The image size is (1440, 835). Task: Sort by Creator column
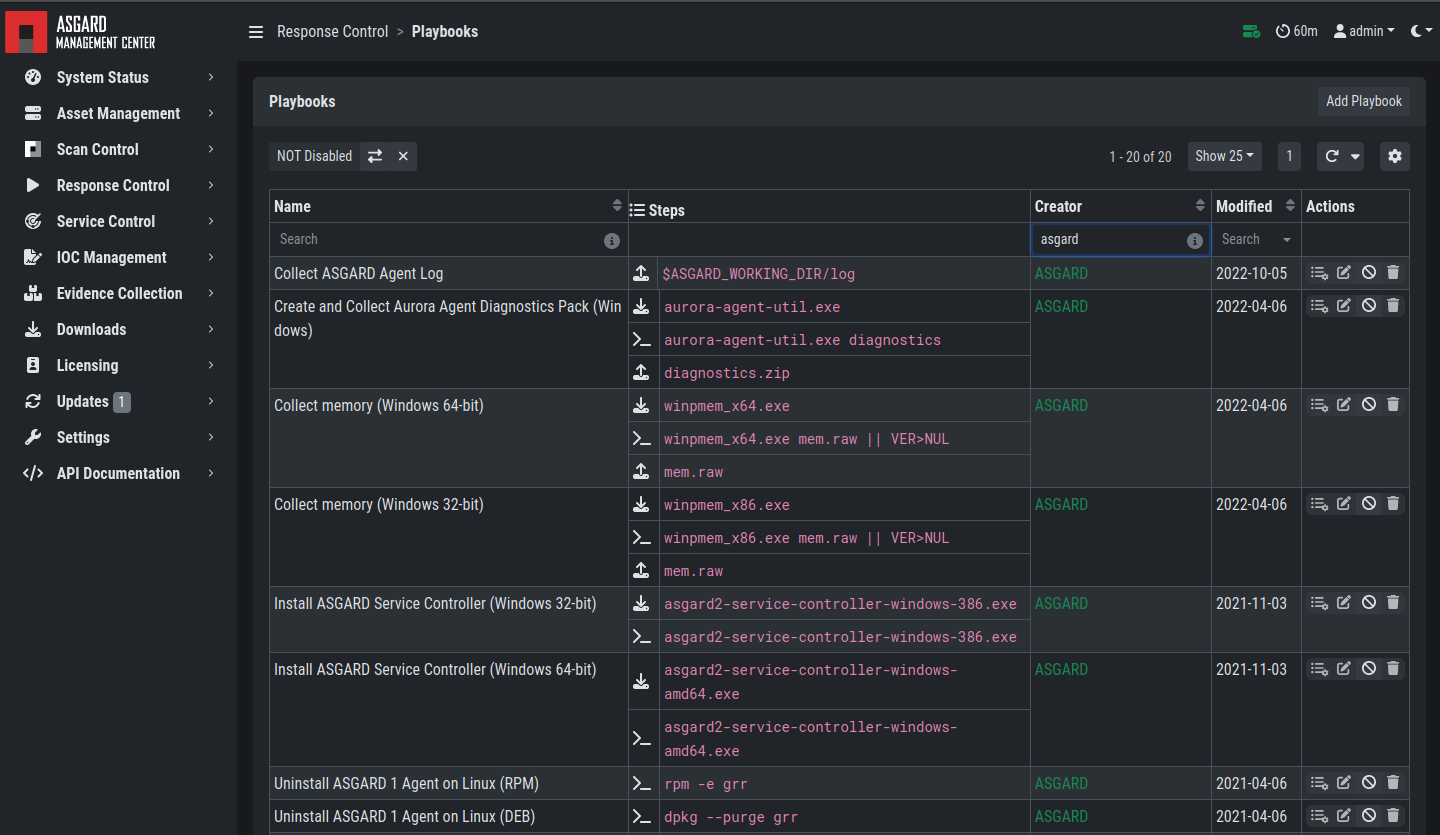coord(1200,206)
